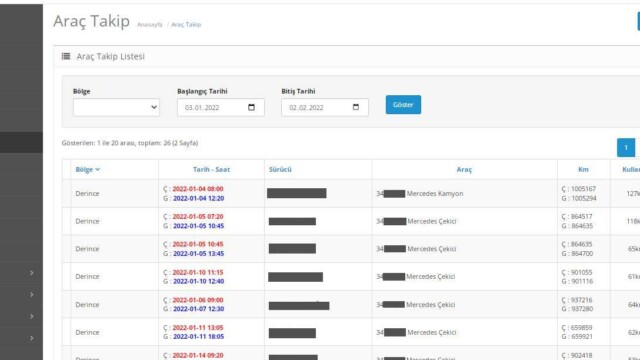Open calendar picker for end date 02.02.2022

click(356, 107)
